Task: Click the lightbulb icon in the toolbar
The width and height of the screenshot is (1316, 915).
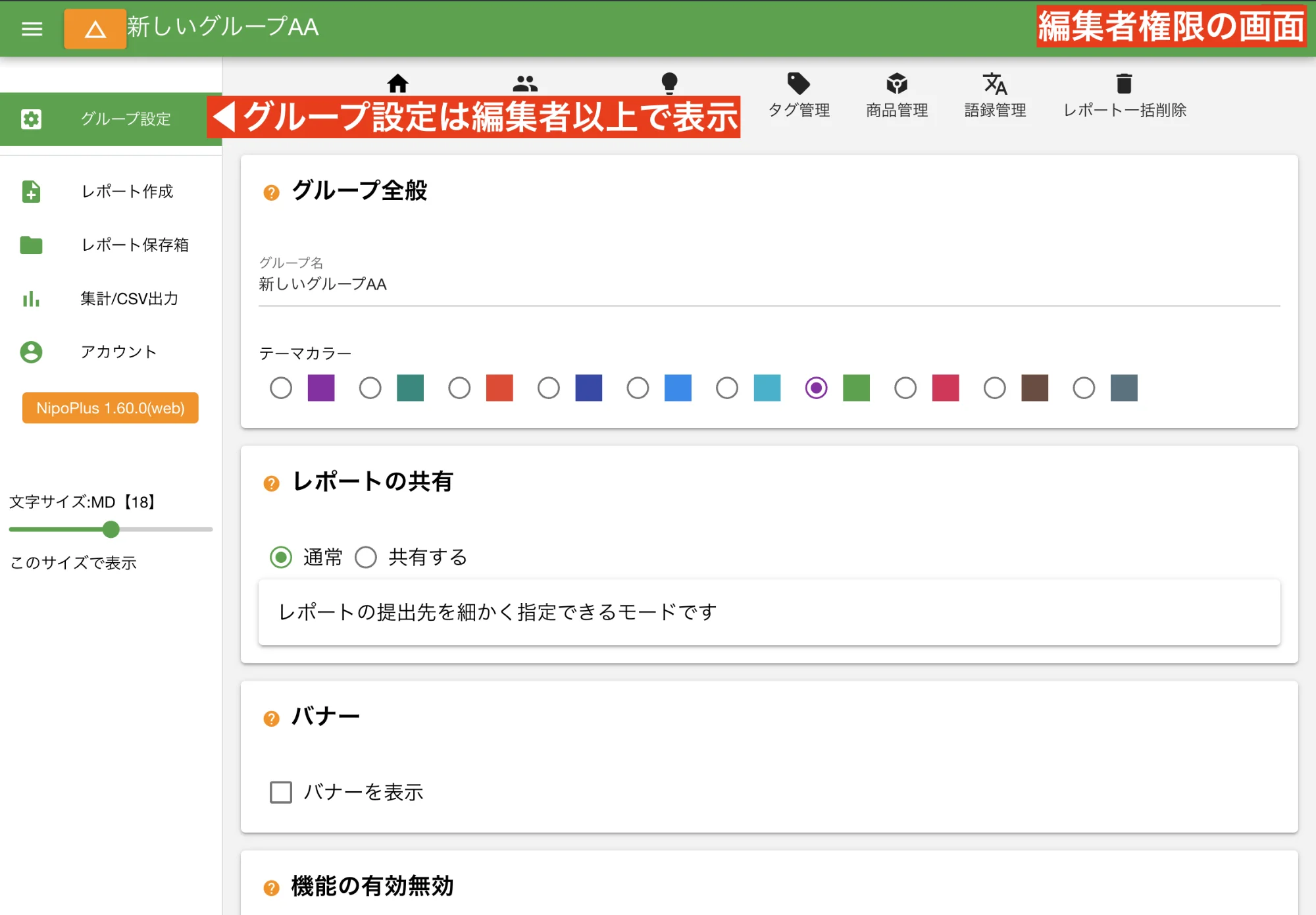Action: click(671, 84)
